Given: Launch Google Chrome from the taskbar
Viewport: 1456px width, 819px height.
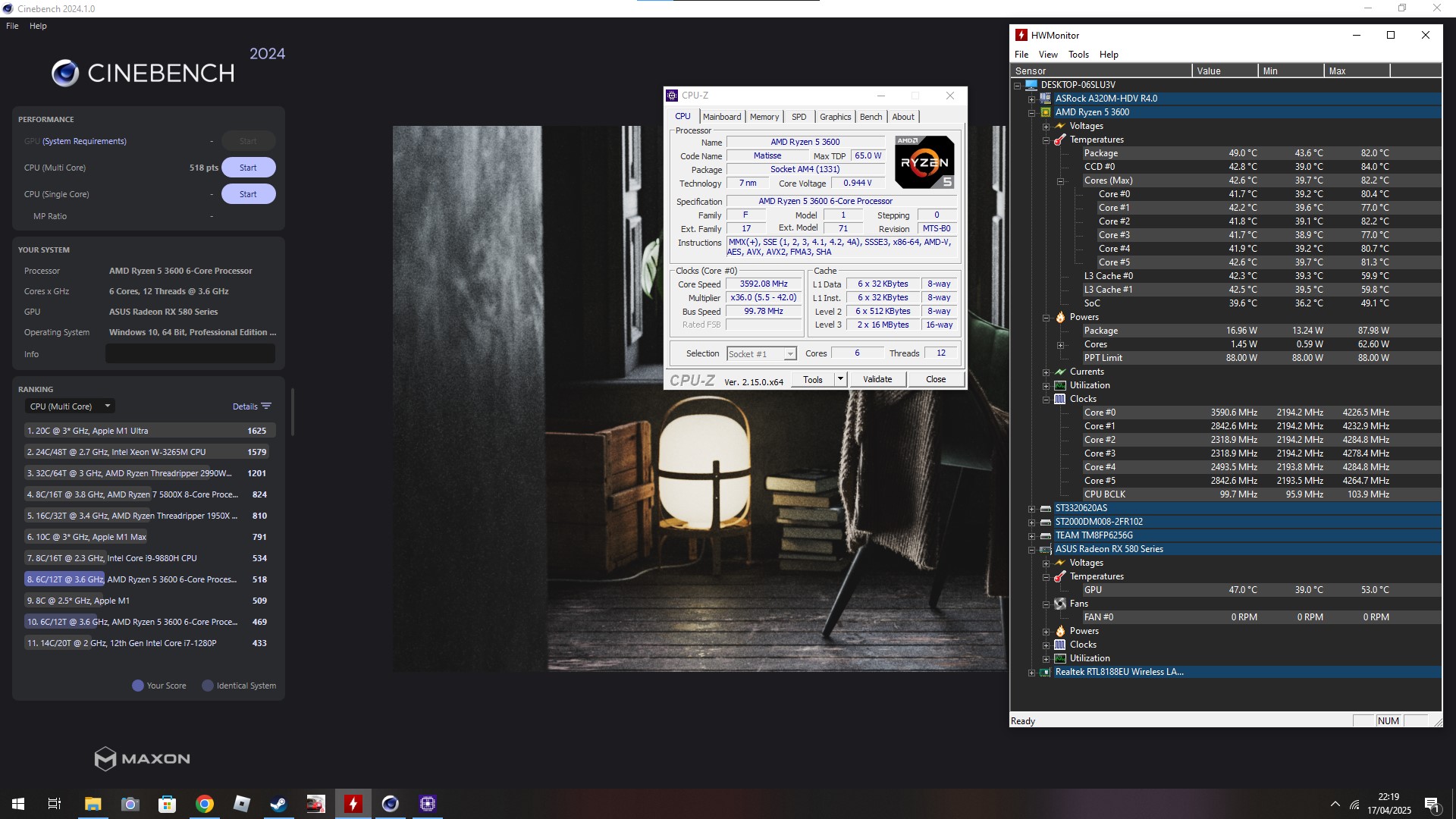Looking at the screenshot, I should (x=205, y=804).
